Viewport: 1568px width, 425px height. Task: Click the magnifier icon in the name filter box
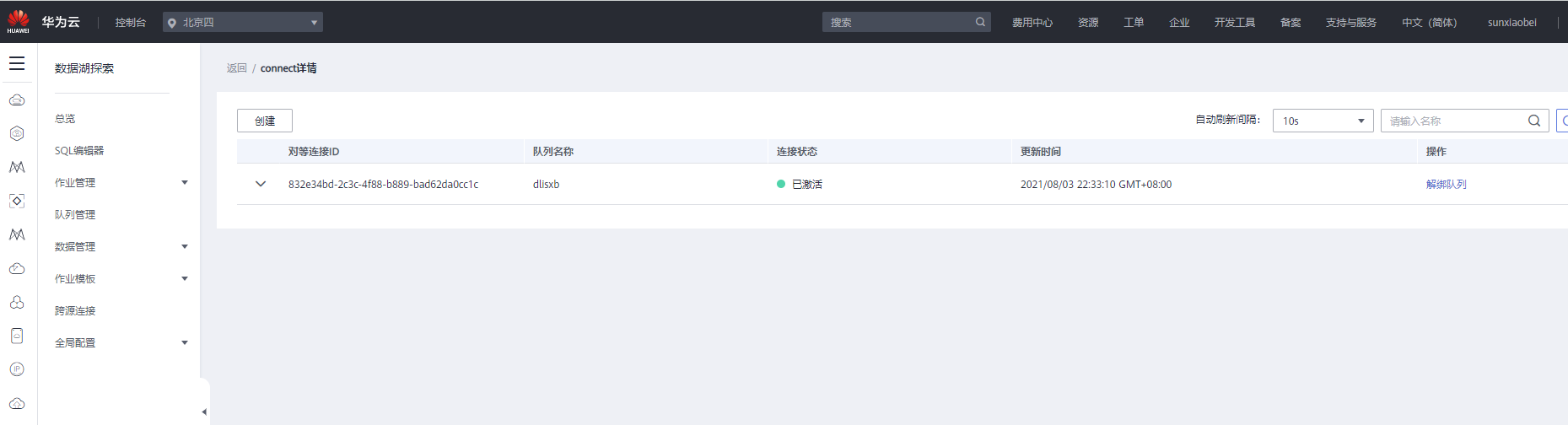(x=1534, y=121)
